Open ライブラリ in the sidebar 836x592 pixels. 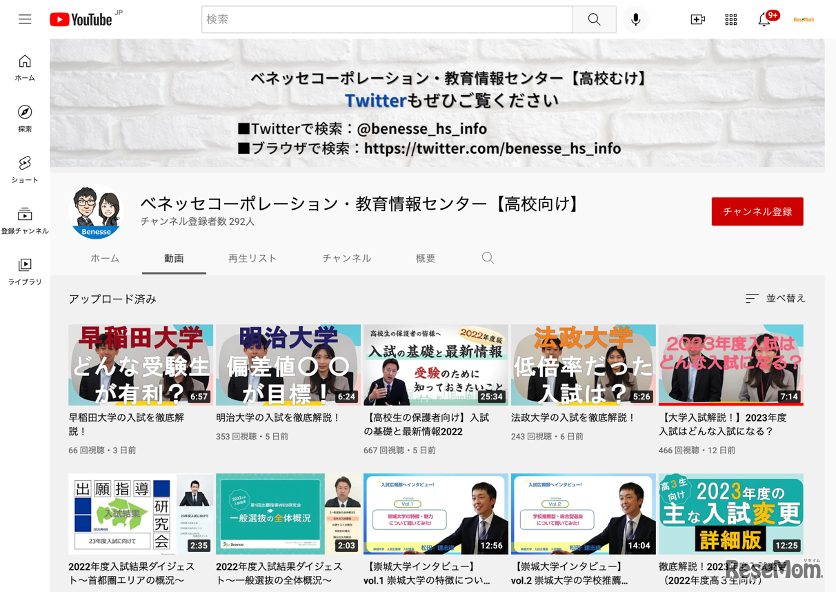click(25, 271)
